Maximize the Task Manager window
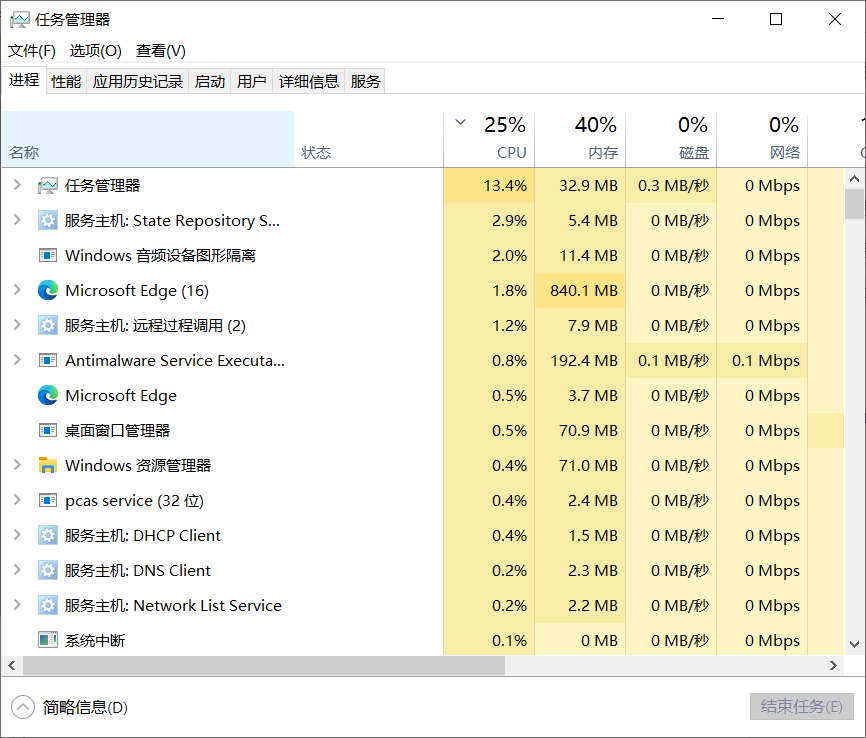This screenshot has height=738, width=866. pos(776,19)
